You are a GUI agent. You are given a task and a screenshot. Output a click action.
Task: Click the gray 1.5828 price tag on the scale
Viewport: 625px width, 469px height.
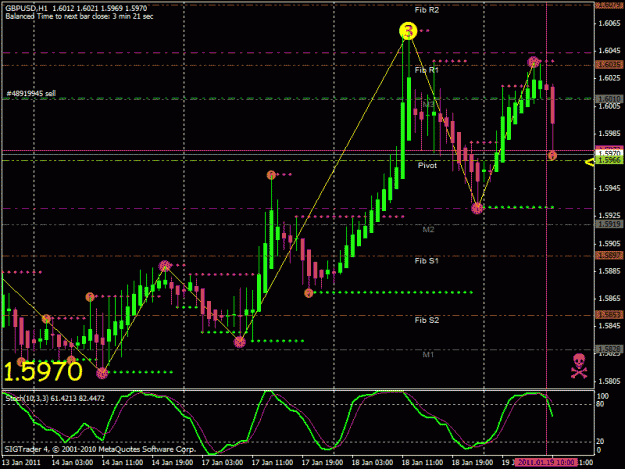click(x=609, y=349)
